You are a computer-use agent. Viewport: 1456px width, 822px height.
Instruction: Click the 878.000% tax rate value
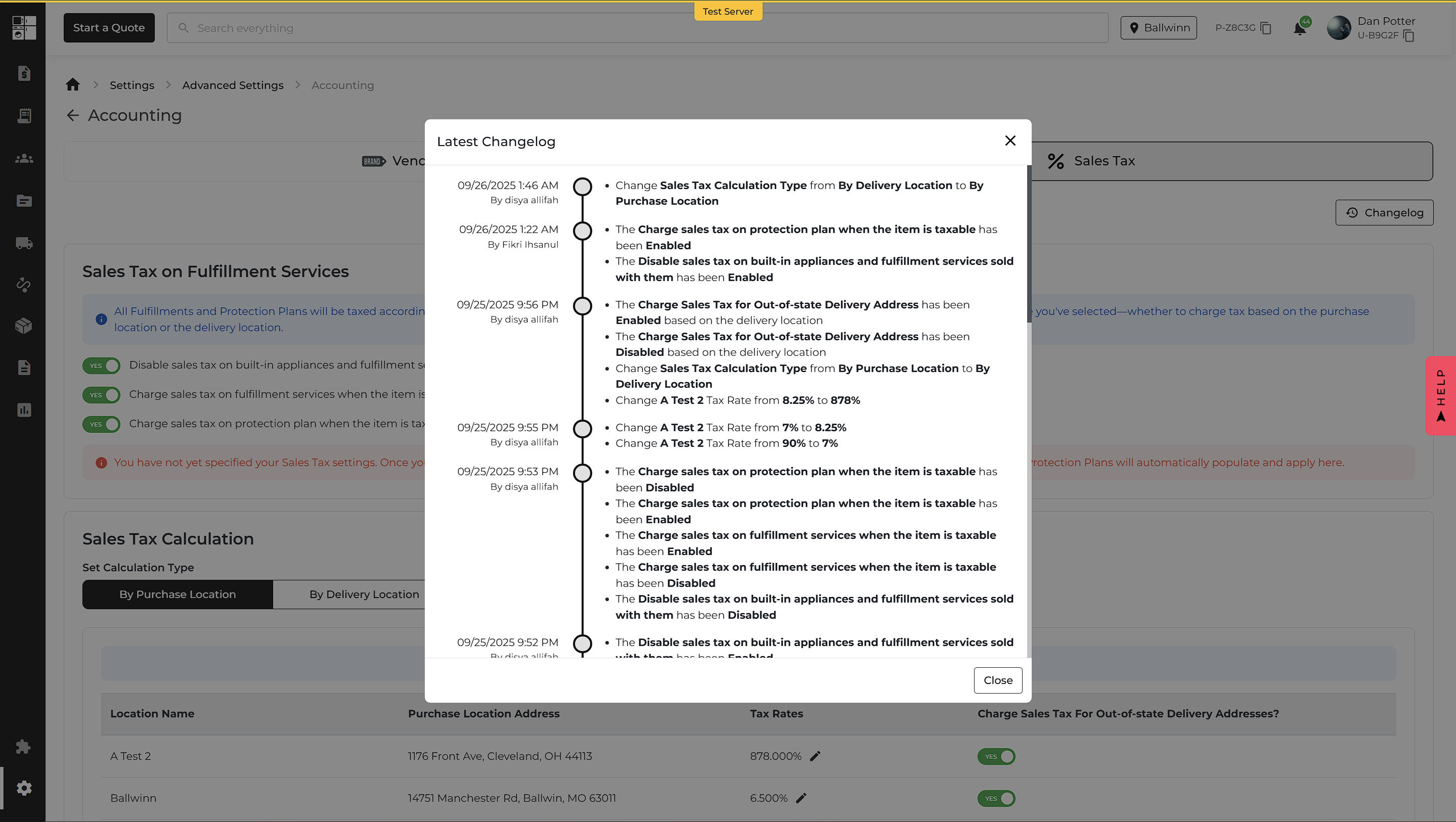(775, 756)
